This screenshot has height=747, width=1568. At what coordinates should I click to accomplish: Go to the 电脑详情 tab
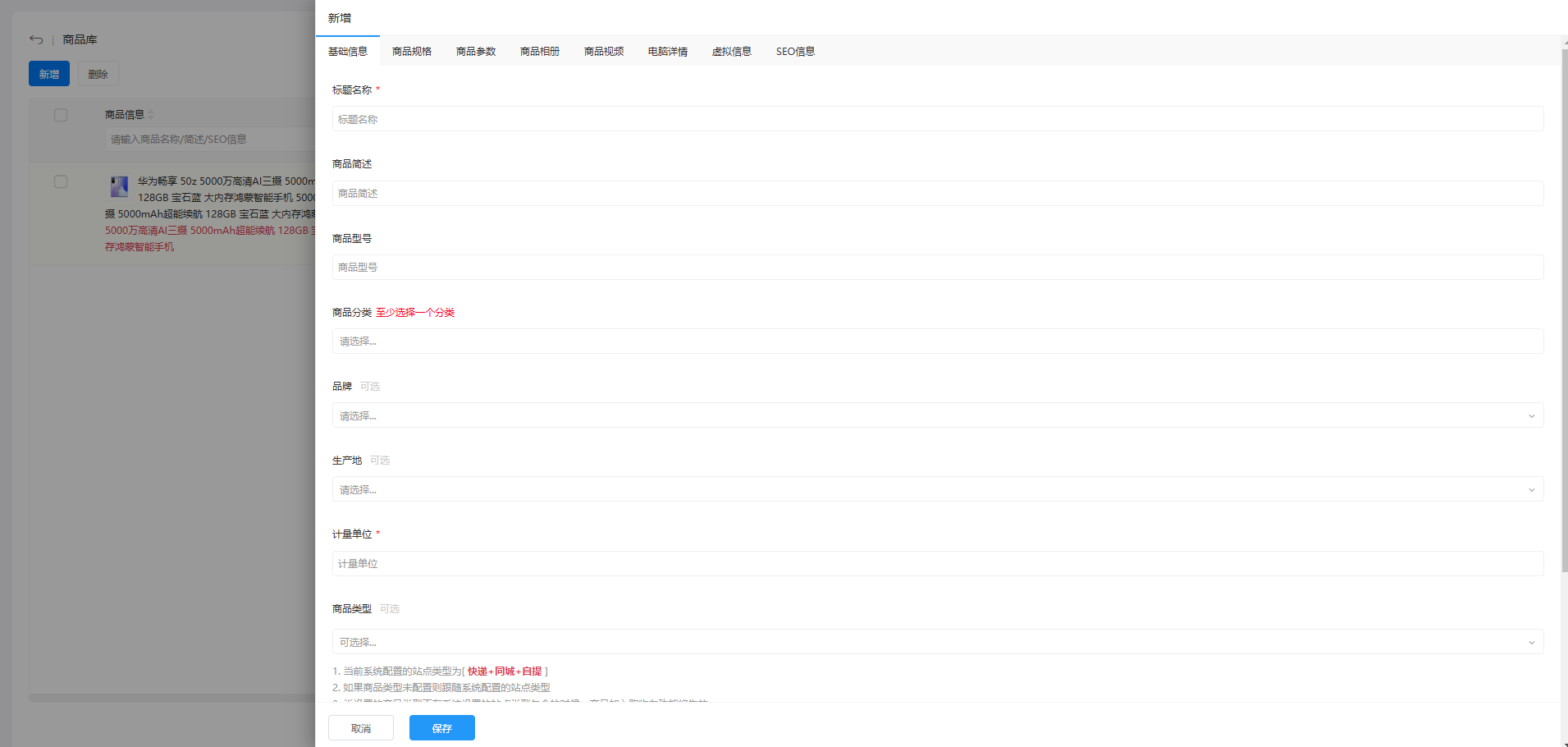(668, 52)
